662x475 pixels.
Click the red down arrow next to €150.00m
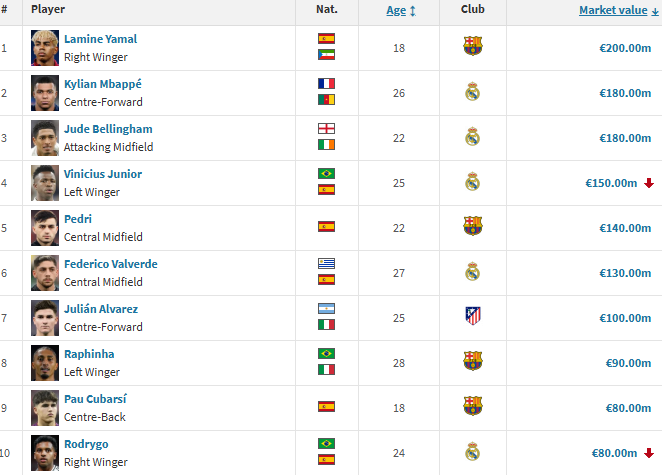[648, 183]
